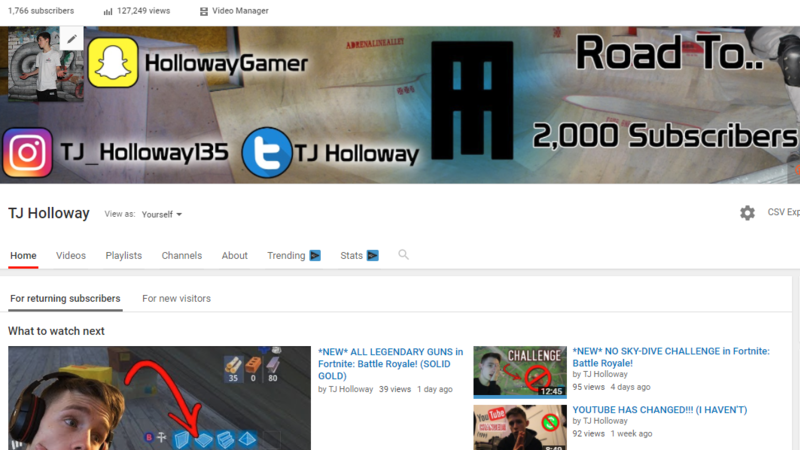Open the Stats tab
Screen dimensions: 800x450
coord(351,256)
